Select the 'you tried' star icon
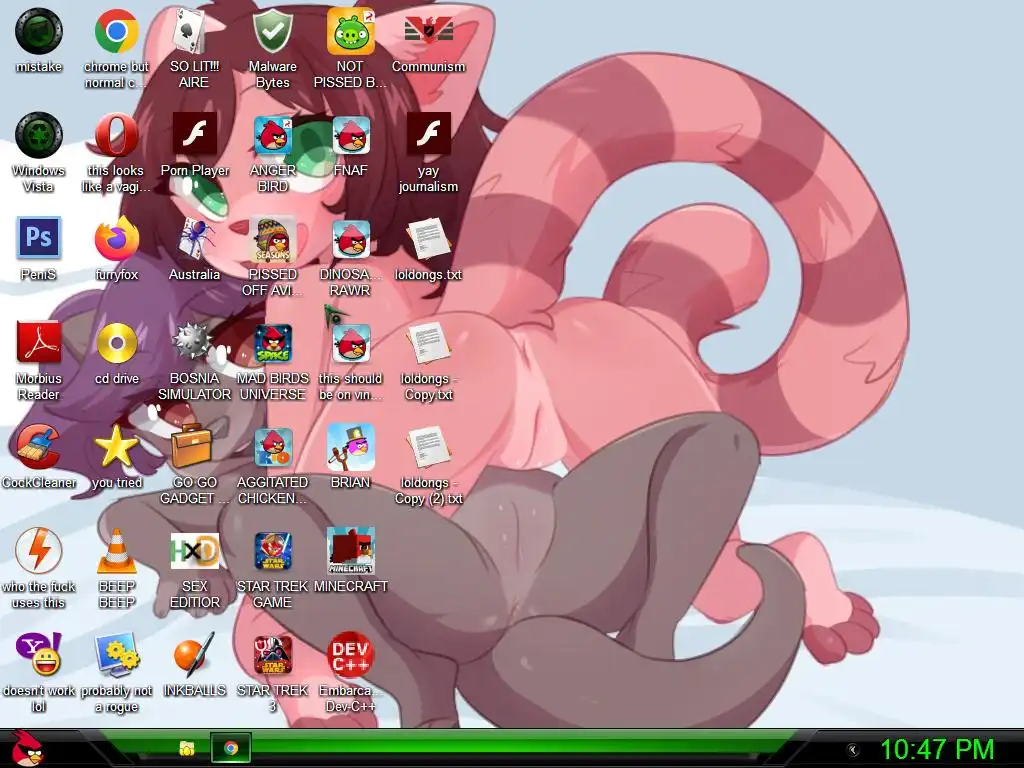 pyautogui.click(x=116, y=447)
